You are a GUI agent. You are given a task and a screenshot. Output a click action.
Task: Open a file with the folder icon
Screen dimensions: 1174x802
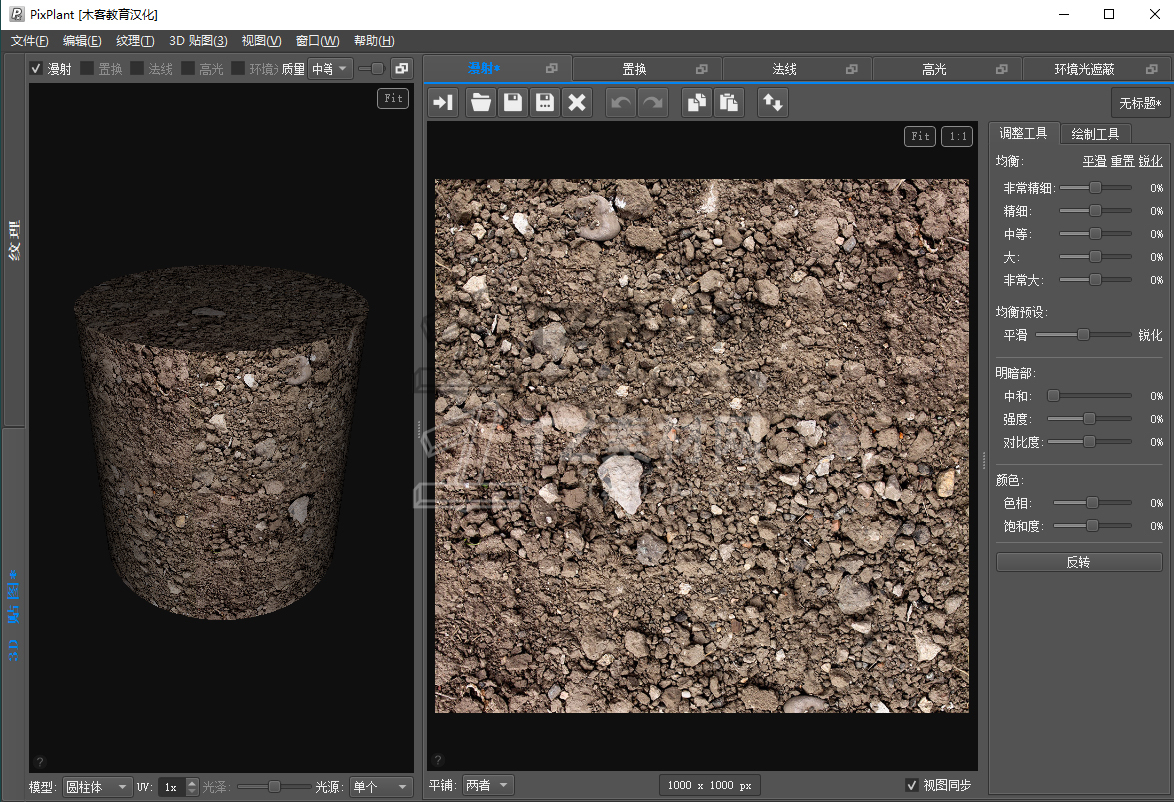click(481, 102)
